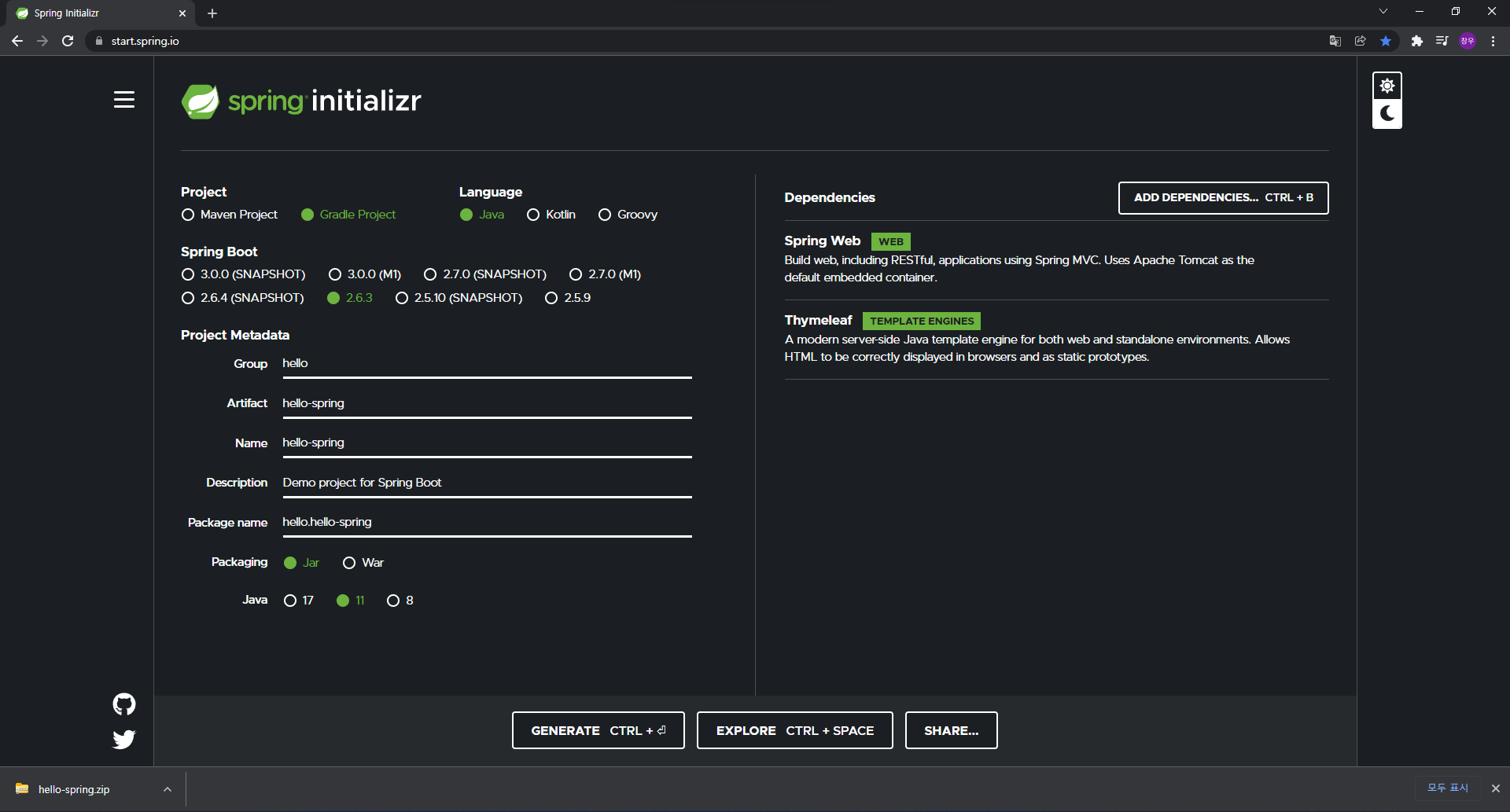Screen dimensions: 1510x812
Task: Select Gradle Project radio button
Action: tap(348, 215)
